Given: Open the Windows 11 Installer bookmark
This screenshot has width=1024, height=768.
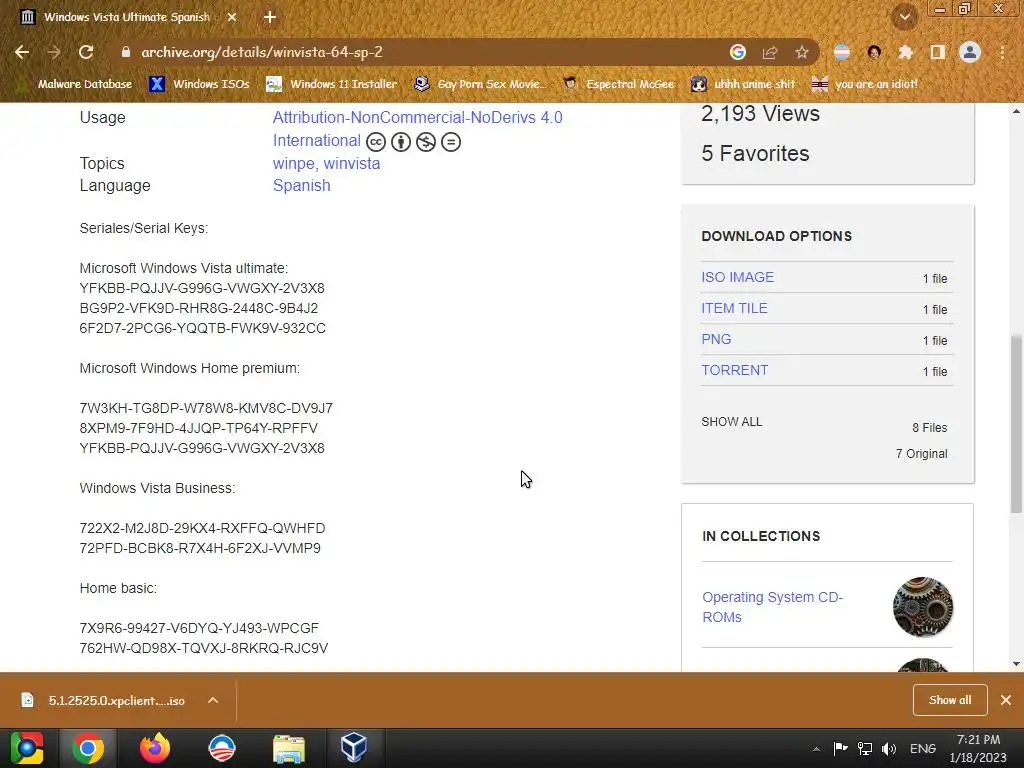Looking at the screenshot, I should coord(332,84).
